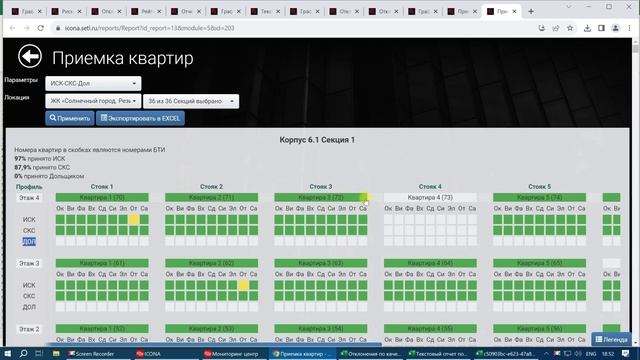Open Квартира 5 (74) header

coord(539,198)
